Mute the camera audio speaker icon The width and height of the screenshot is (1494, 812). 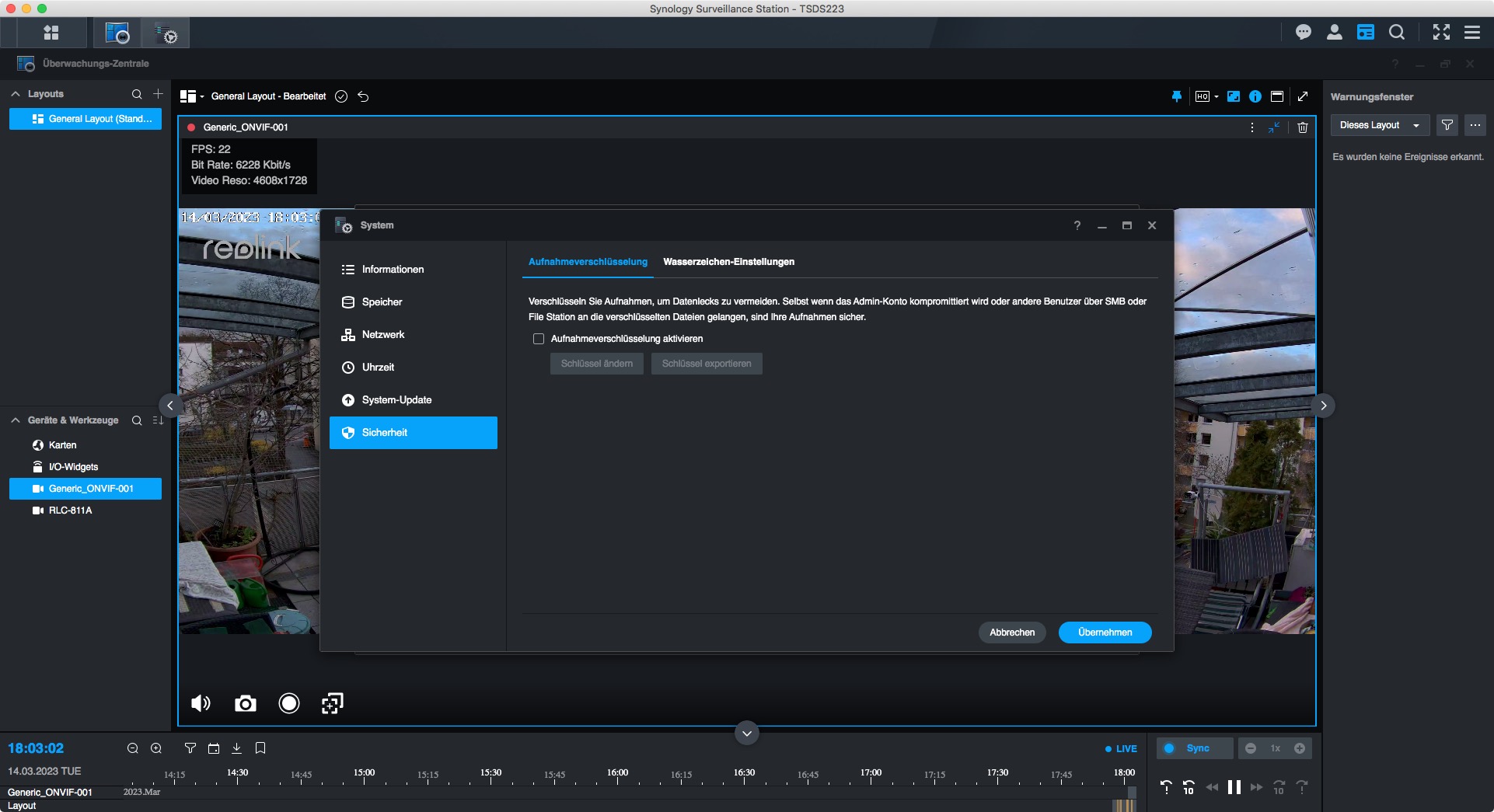(x=201, y=704)
